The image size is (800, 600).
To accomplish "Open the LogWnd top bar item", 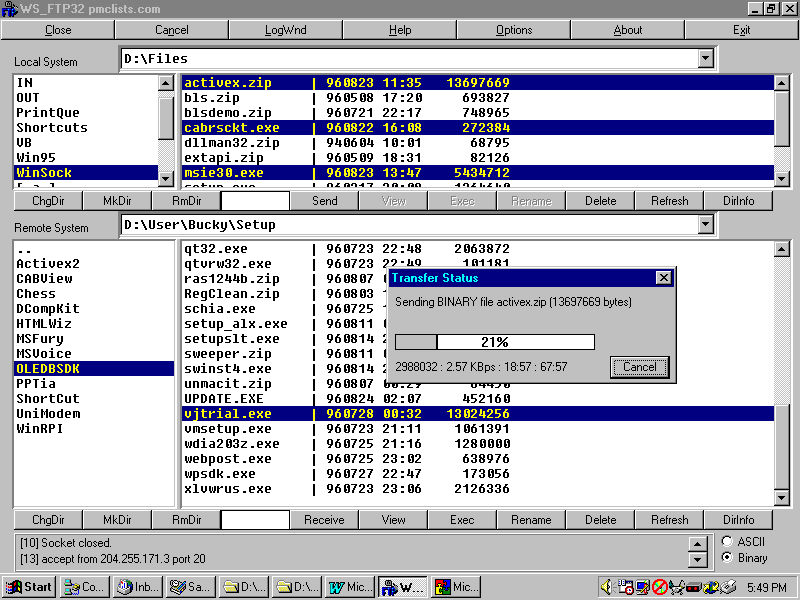I will click(286, 30).
